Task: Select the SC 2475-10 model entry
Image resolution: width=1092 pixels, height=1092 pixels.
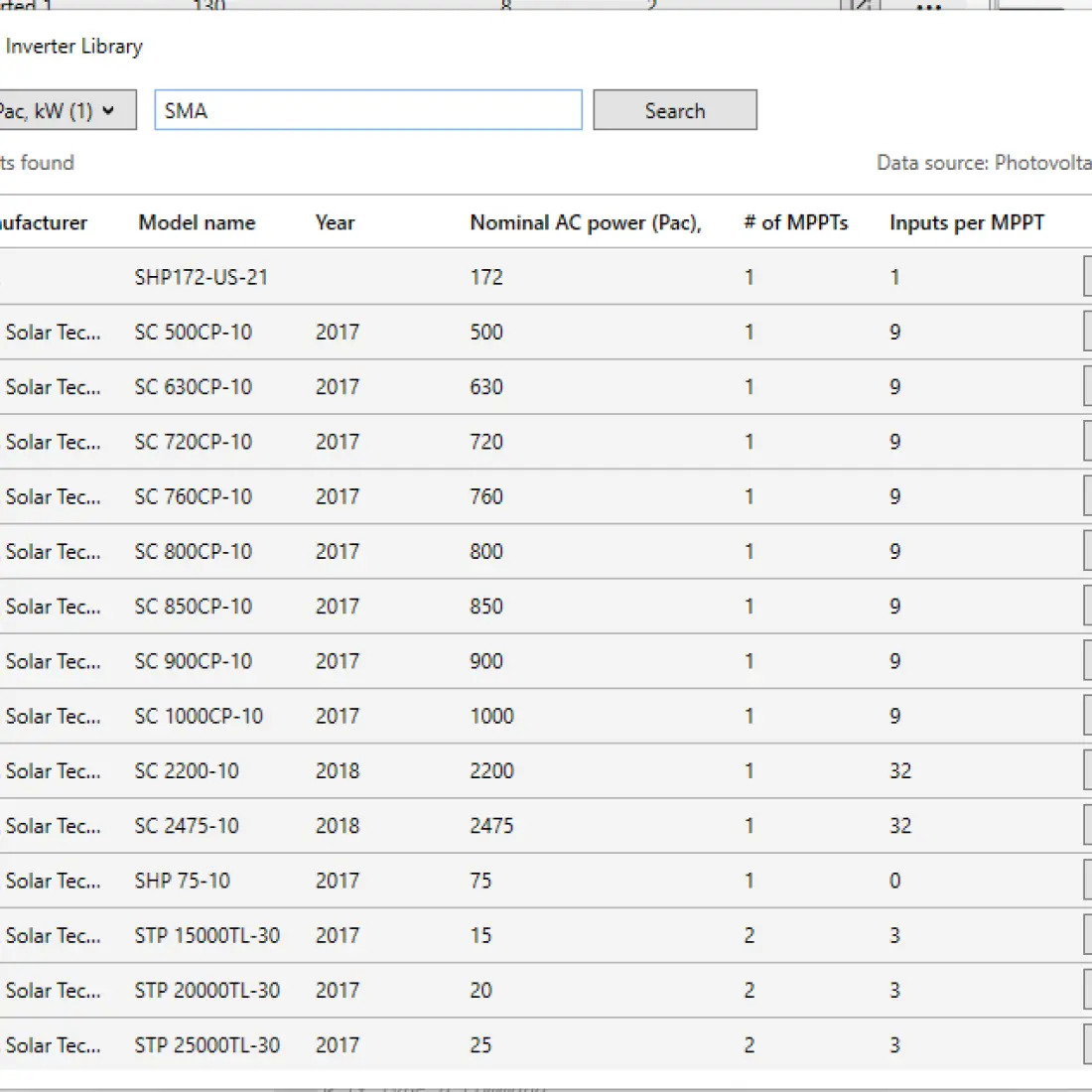Action: 187,825
